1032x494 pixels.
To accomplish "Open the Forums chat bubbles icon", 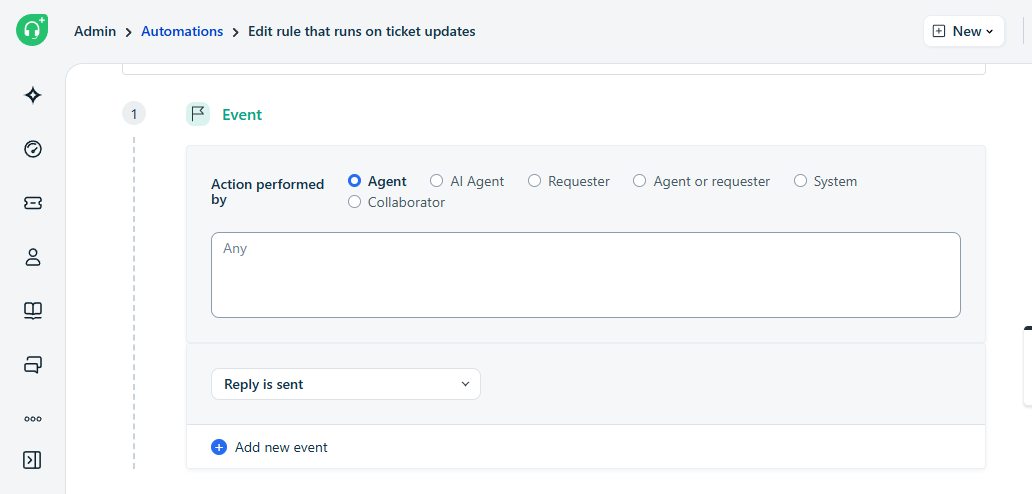I will pos(33,364).
